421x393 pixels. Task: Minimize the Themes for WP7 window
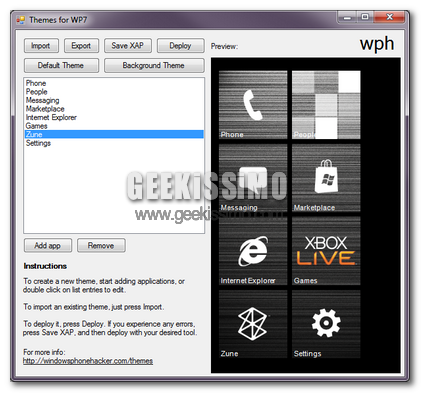pyautogui.click(x=347, y=17)
